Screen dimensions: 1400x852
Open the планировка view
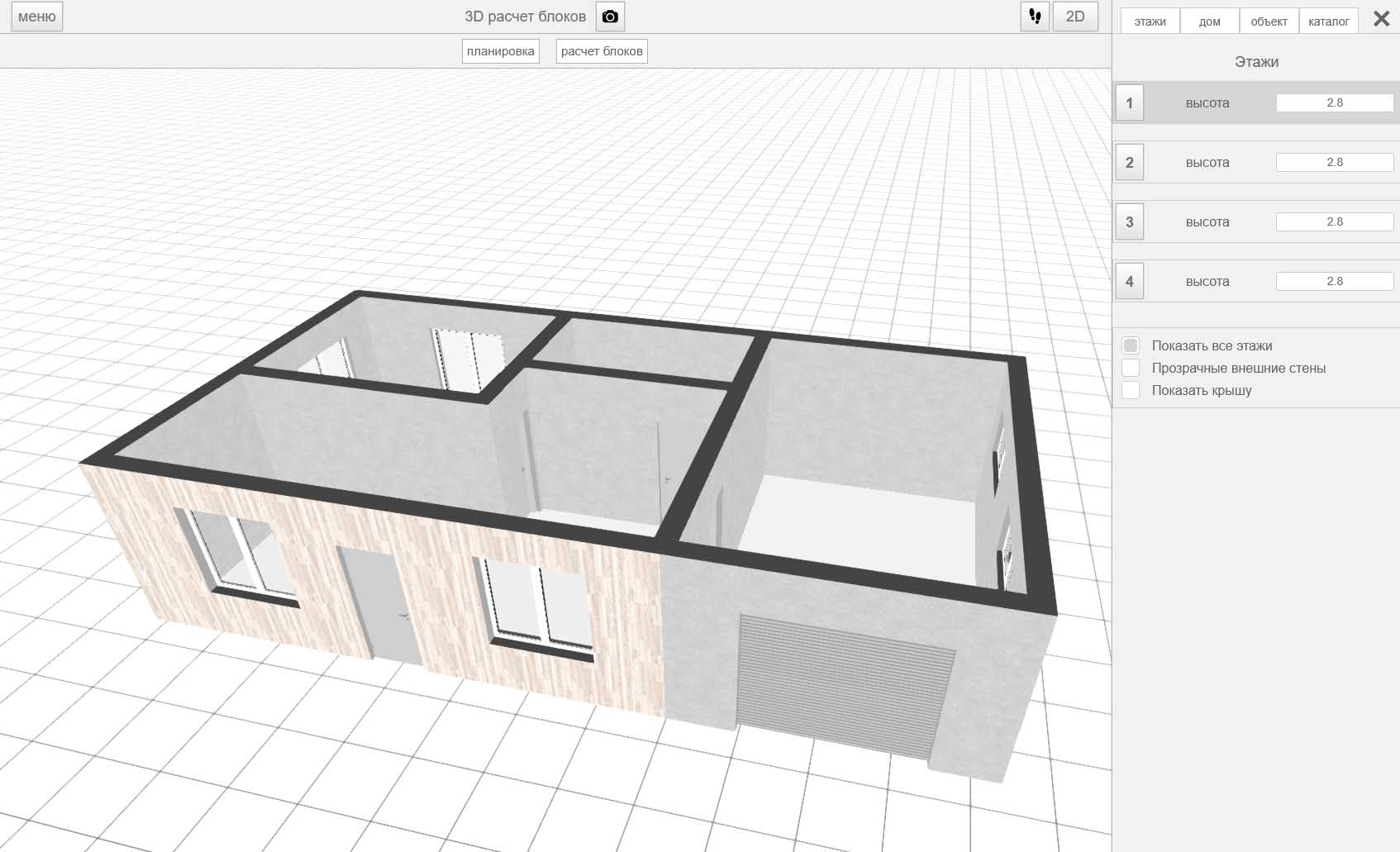(x=500, y=51)
